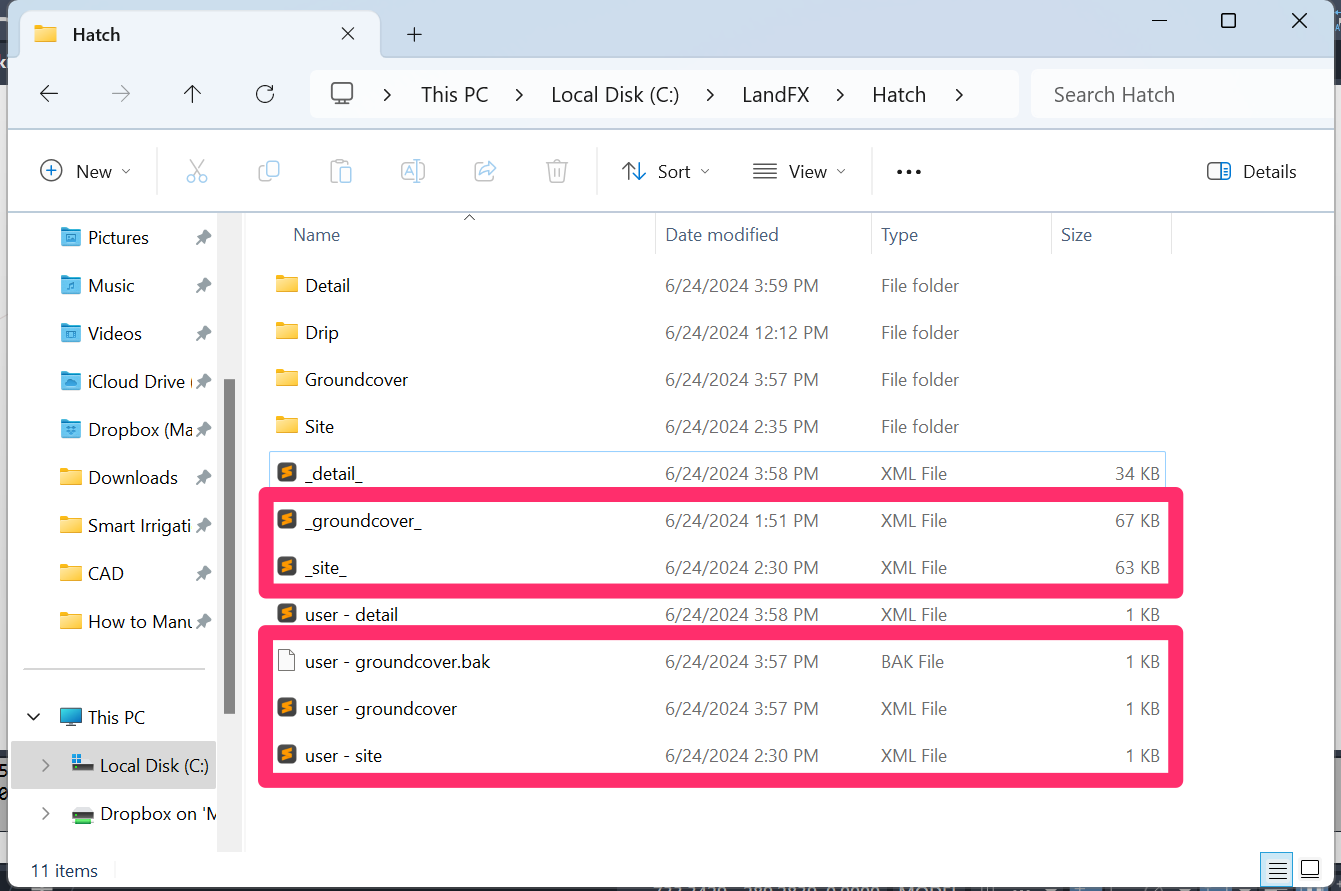Open the Sort dropdown menu

[666, 171]
